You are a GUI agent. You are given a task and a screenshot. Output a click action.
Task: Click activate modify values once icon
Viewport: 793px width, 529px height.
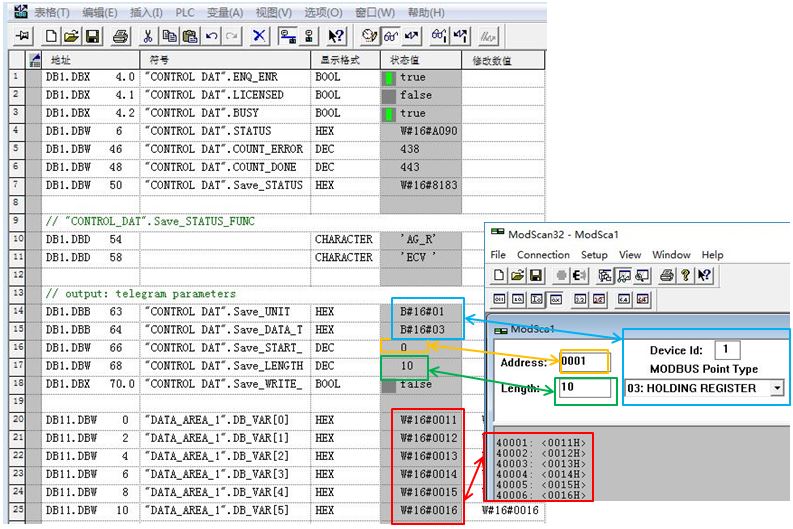(460, 36)
